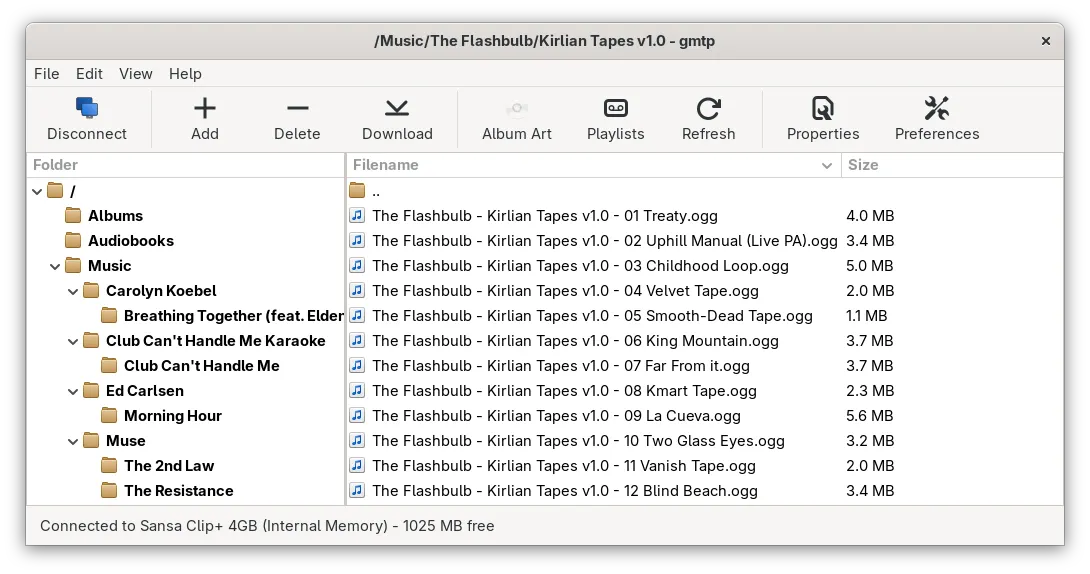This screenshot has height=574, width=1090.
Task: Click the Folder column header
Action: (186, 165)
